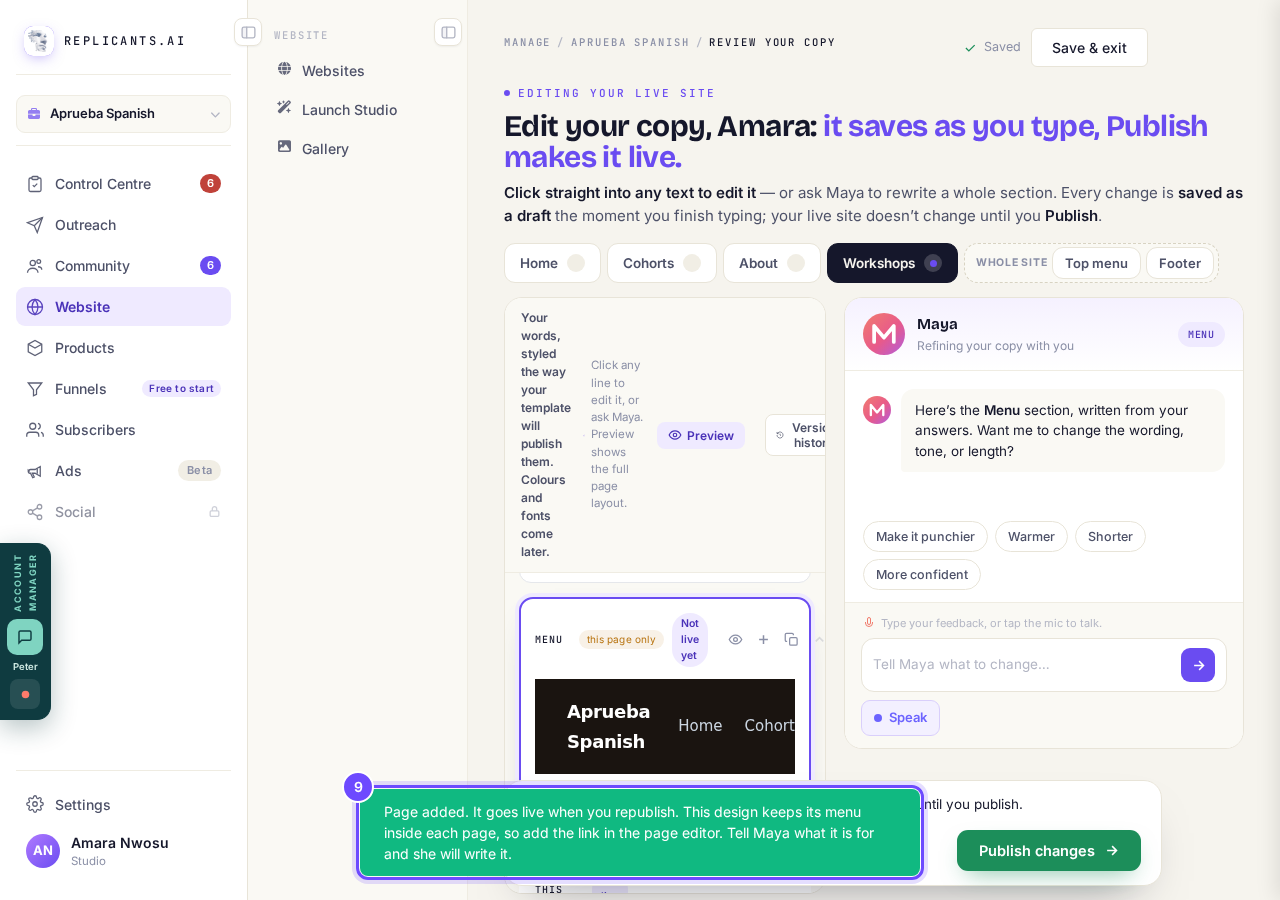Select the Top menu whole-site tab
The width and height of the screenshot is (1280, 900).
coord(1096,263)
